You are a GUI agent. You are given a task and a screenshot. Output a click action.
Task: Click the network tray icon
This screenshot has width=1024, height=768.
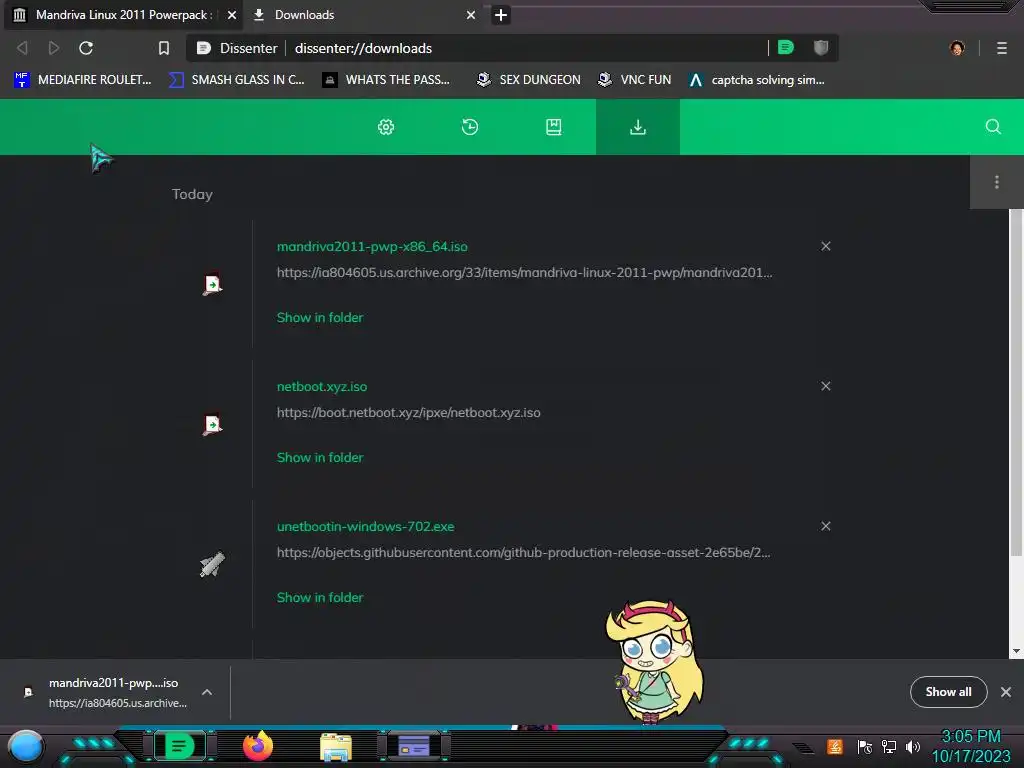coord(889,746)
